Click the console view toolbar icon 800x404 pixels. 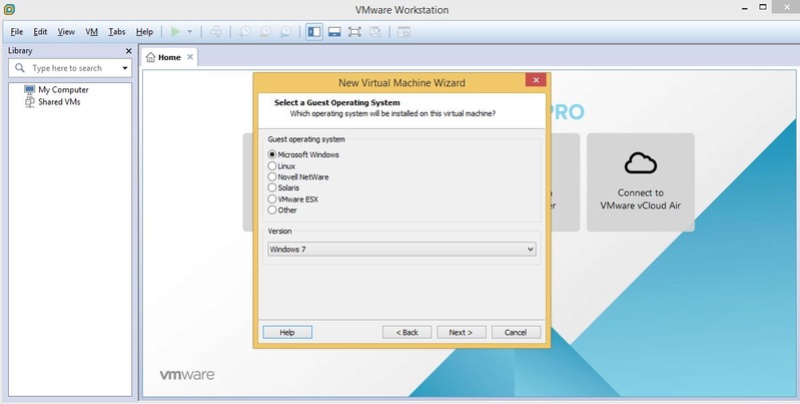[404, 32]
